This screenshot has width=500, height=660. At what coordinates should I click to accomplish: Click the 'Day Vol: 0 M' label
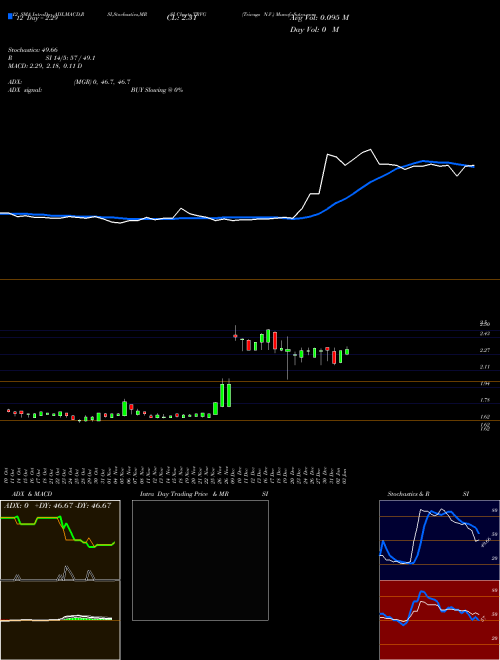tap(314, 30)
